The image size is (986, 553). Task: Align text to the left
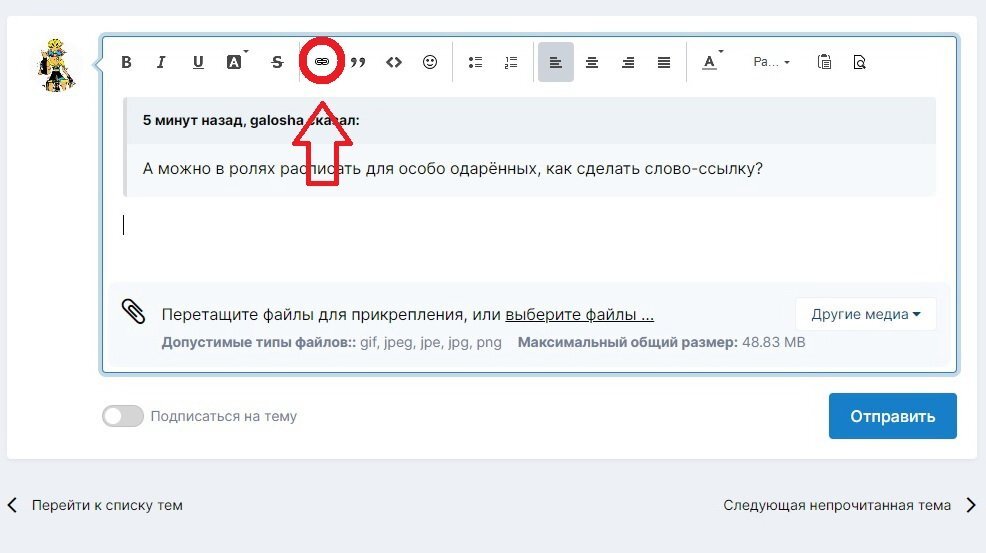click(x=556, y=62)
